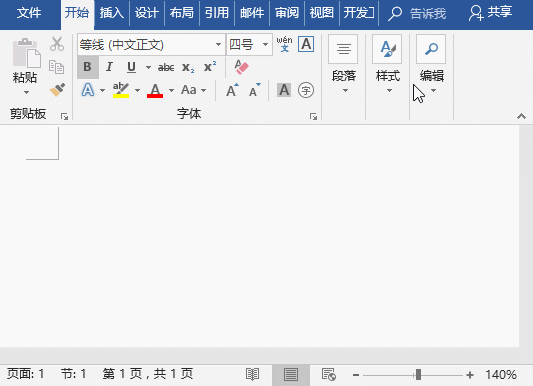Image resolution: width=533 pixels, height=386 pixels.
Task: Apply character border icon
Action: (x=306, y=44)
